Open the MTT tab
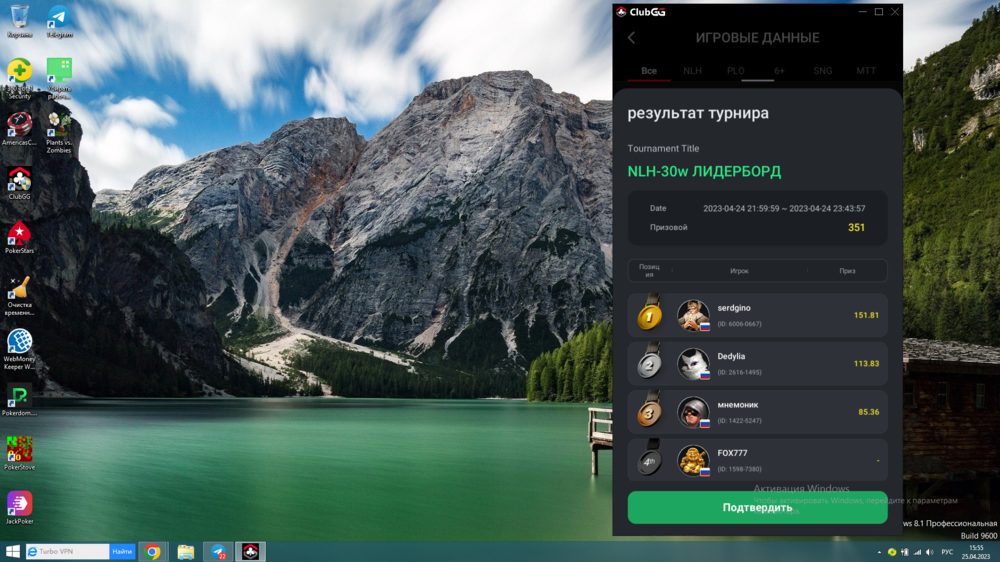 tap(865, 71)
